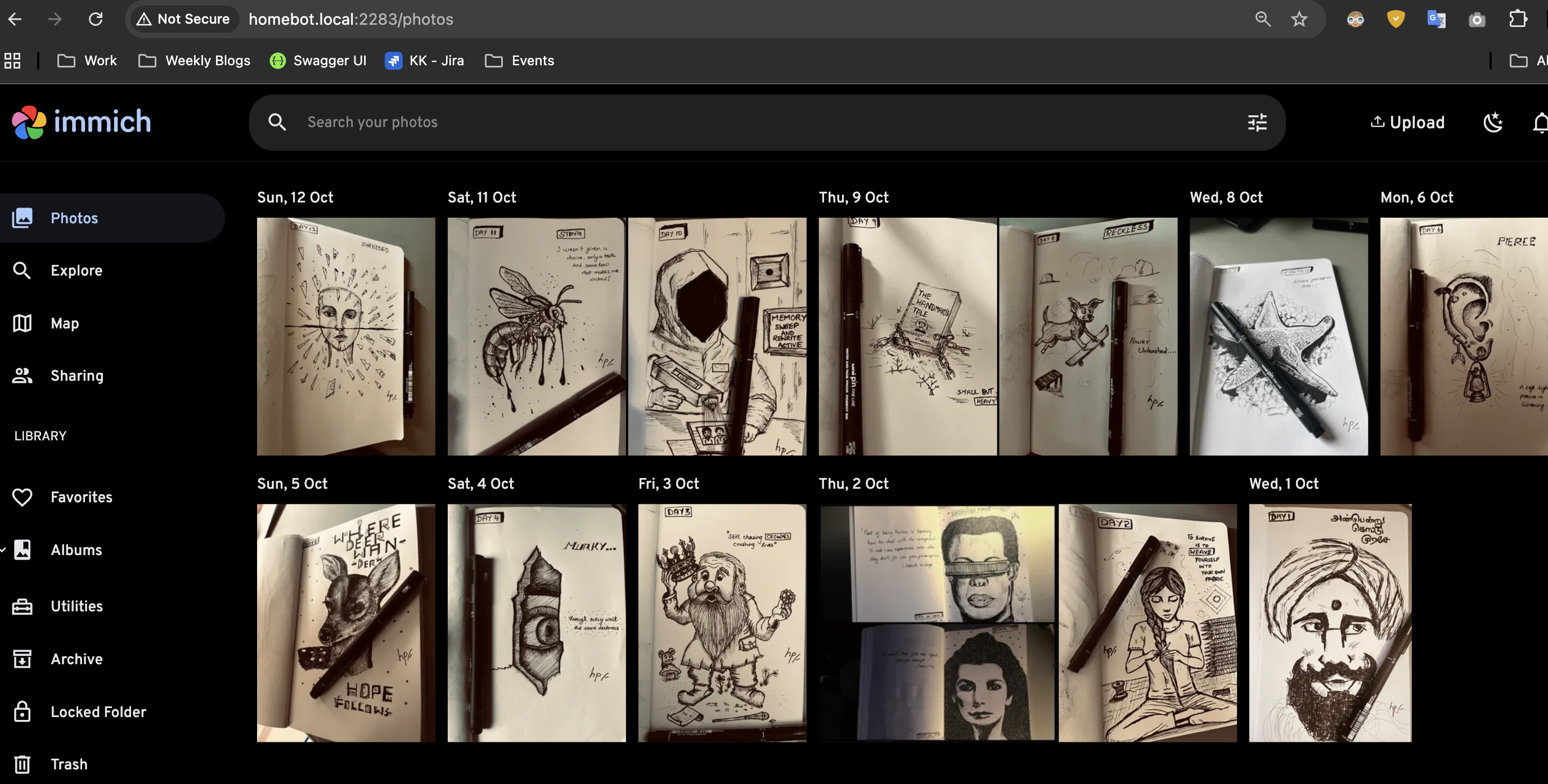This screenshot has height=784, width=1548.
Task: Click the Upload button
Action: pos(1407,123)
